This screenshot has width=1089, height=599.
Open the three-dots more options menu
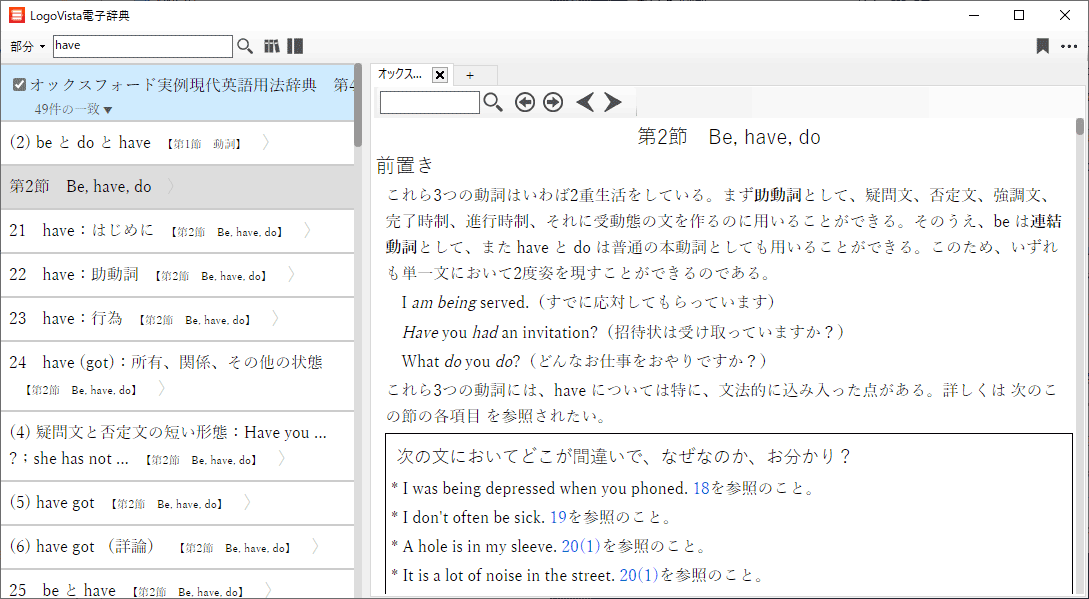pos(1069,46)
